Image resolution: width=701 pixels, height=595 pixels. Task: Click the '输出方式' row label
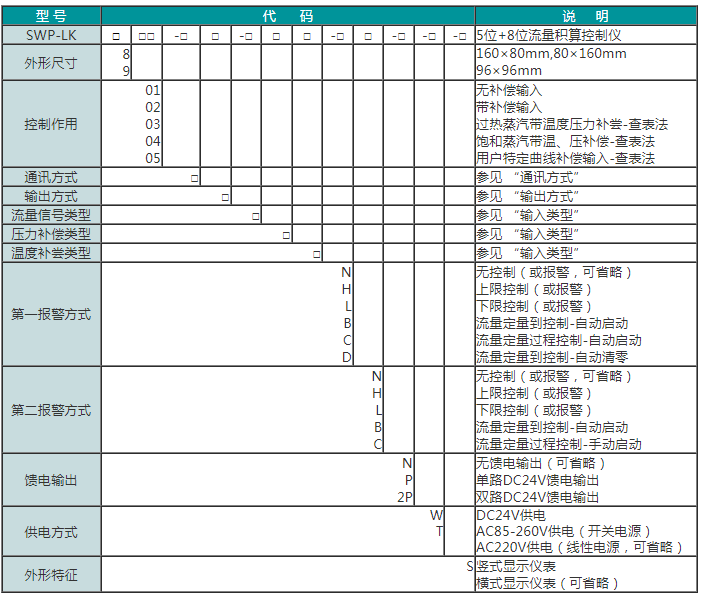click(x=51, y=196)
